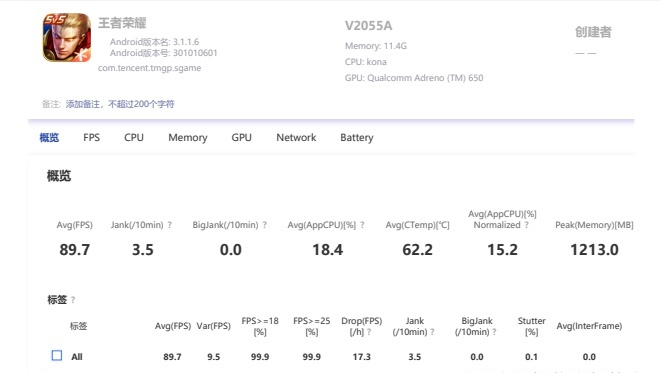661x373 pixels.
Task: Click help icon beside BigJank(/10min) overview metric
Action: [264, 225]
